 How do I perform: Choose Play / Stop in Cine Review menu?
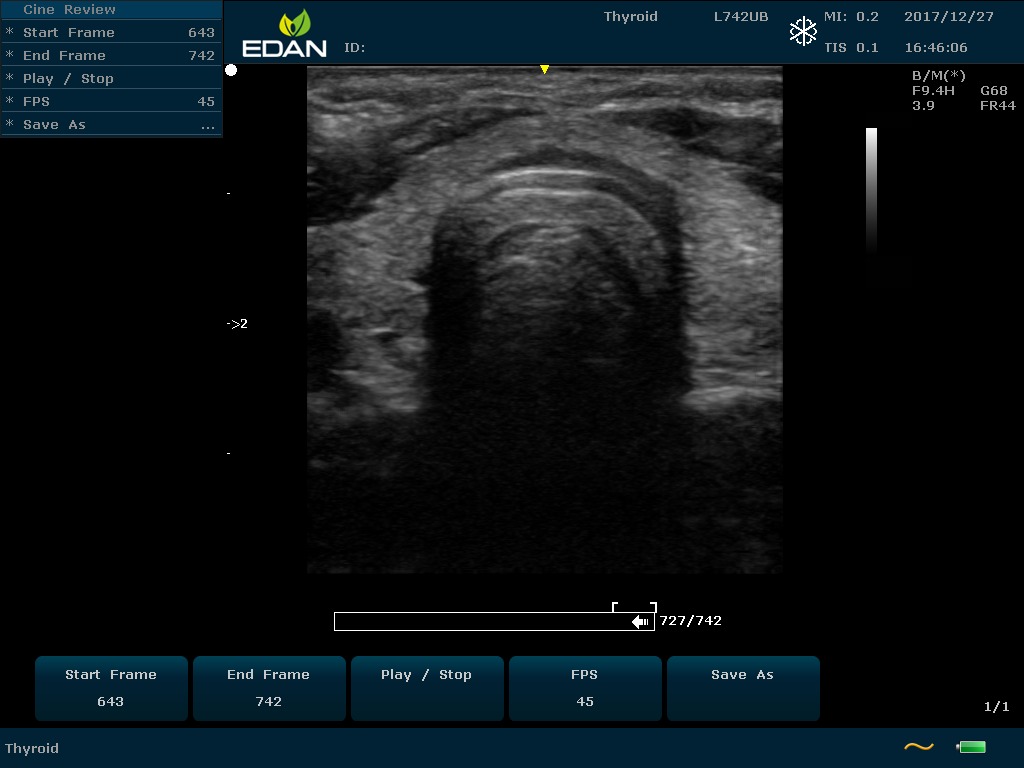(x=111, y=79)
